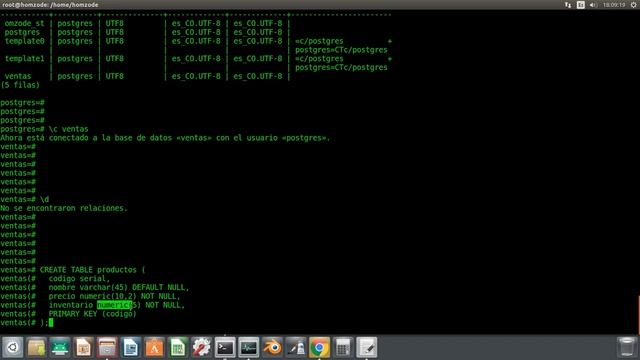Open the green Android icon in dock
The width and height of the screenshot is (640, 360).
point(60,347)
